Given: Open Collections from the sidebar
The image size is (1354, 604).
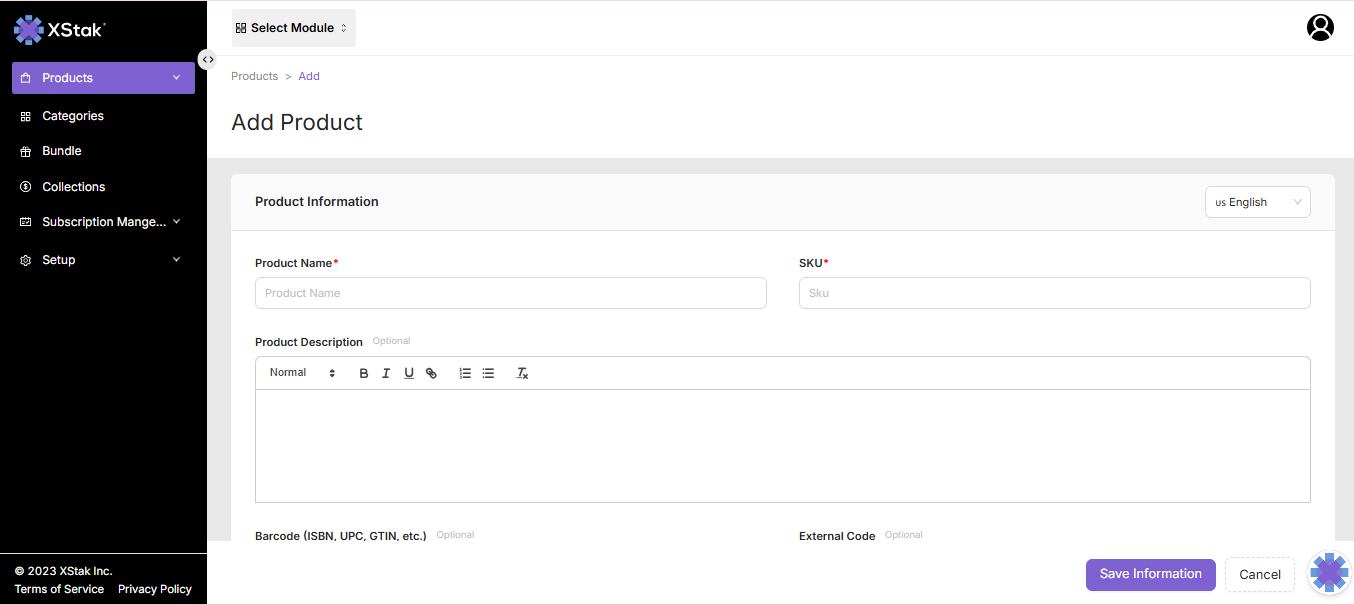Looking at the screenshot, I should pos(73,187).
